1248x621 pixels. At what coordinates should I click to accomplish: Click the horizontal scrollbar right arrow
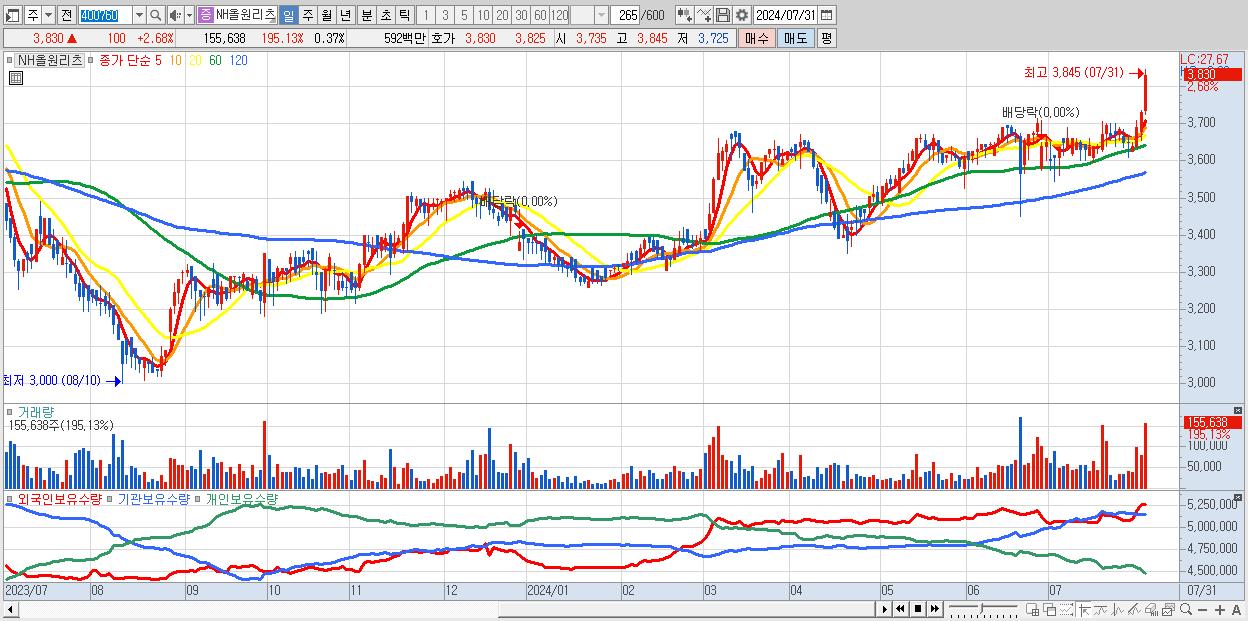pyautogui.click(x=884, y=608)
